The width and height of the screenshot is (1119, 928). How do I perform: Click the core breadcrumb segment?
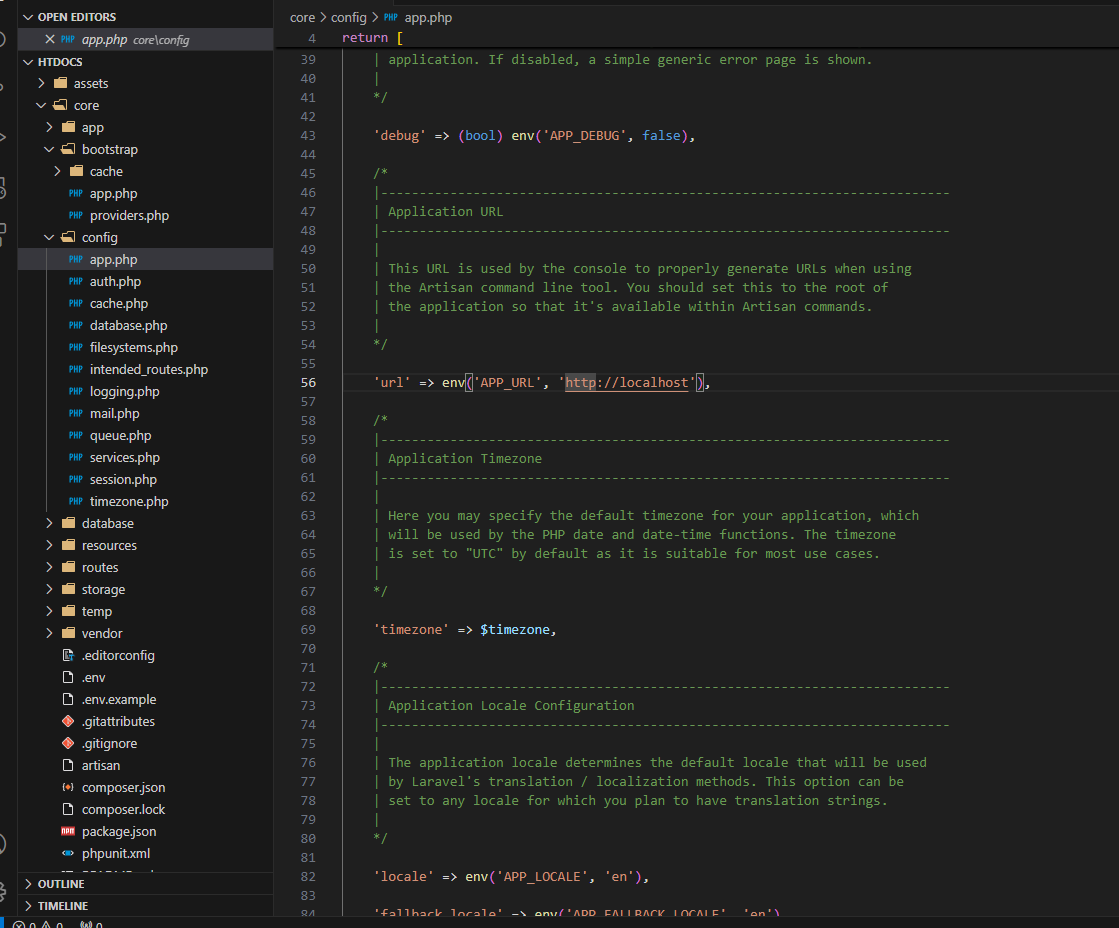pos(303,17)
